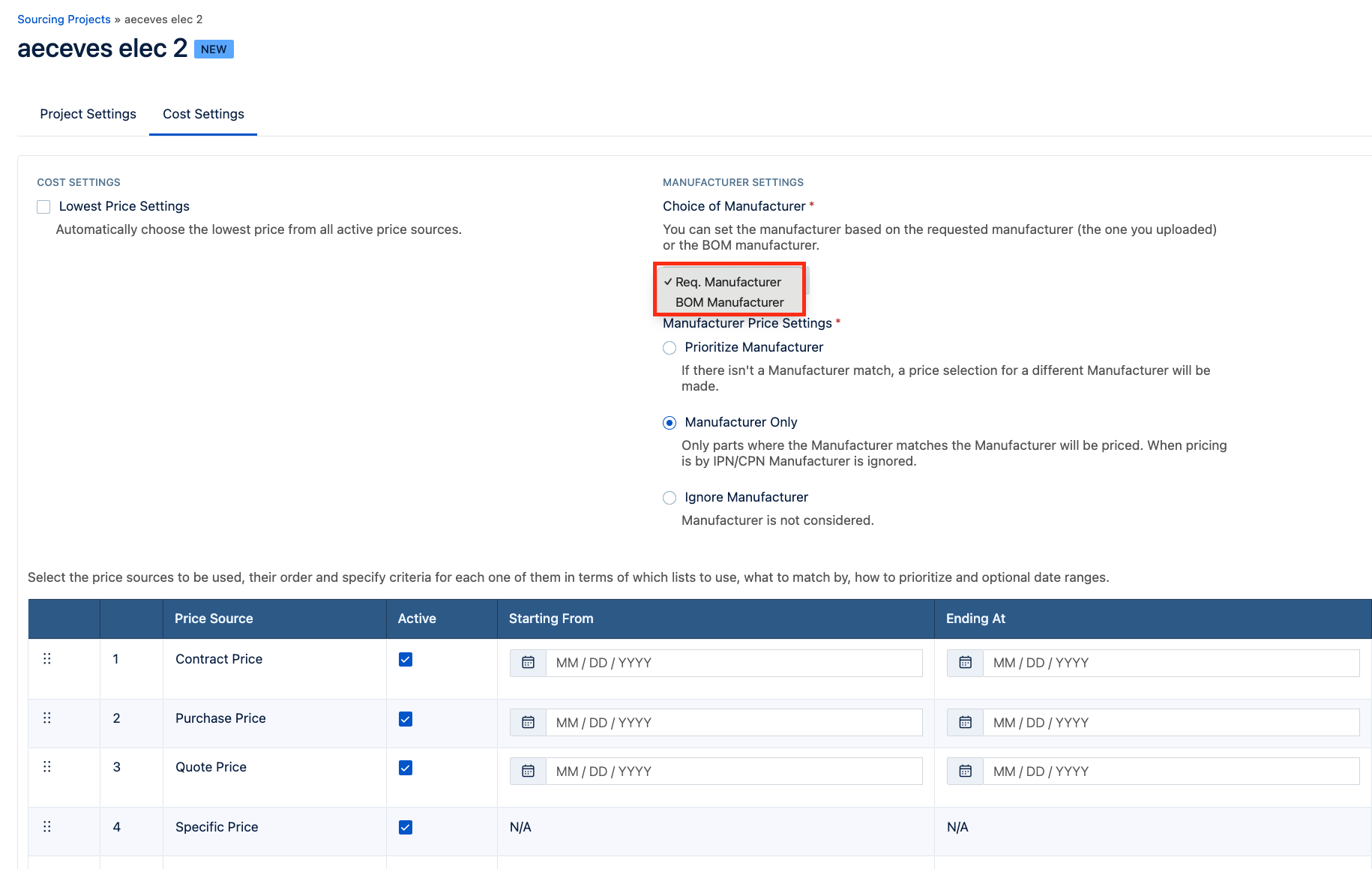Viewport: 1372px width, 869px height.
Task: Disable Active checkbox for Specific Price
Action: (406, 828)
